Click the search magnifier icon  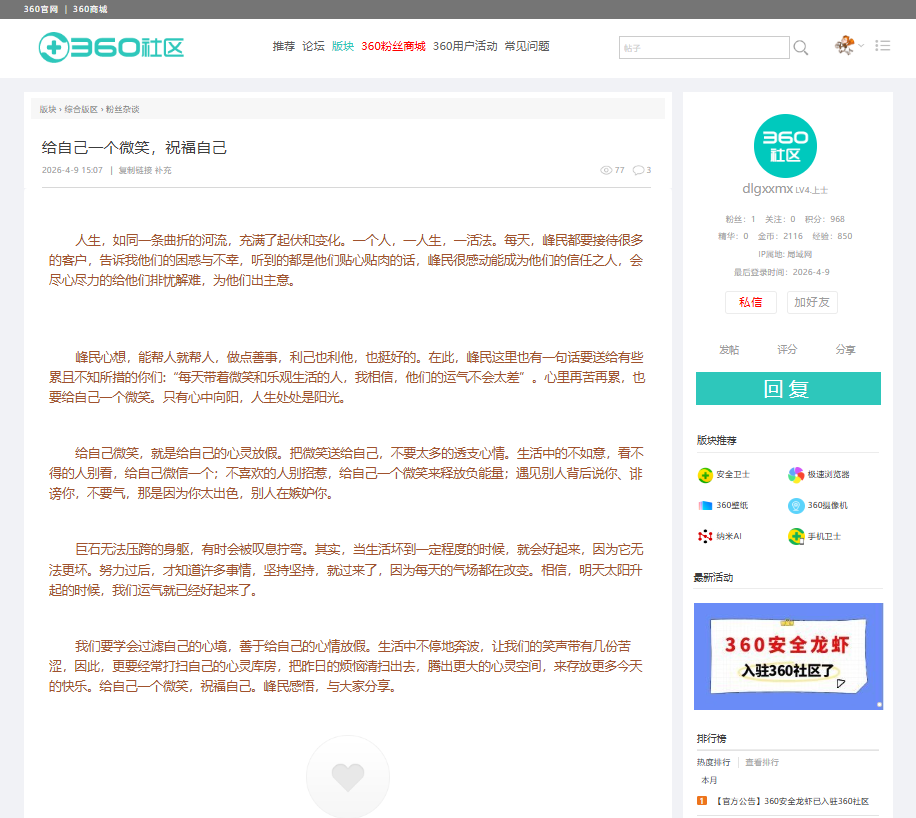pos(801,47)
